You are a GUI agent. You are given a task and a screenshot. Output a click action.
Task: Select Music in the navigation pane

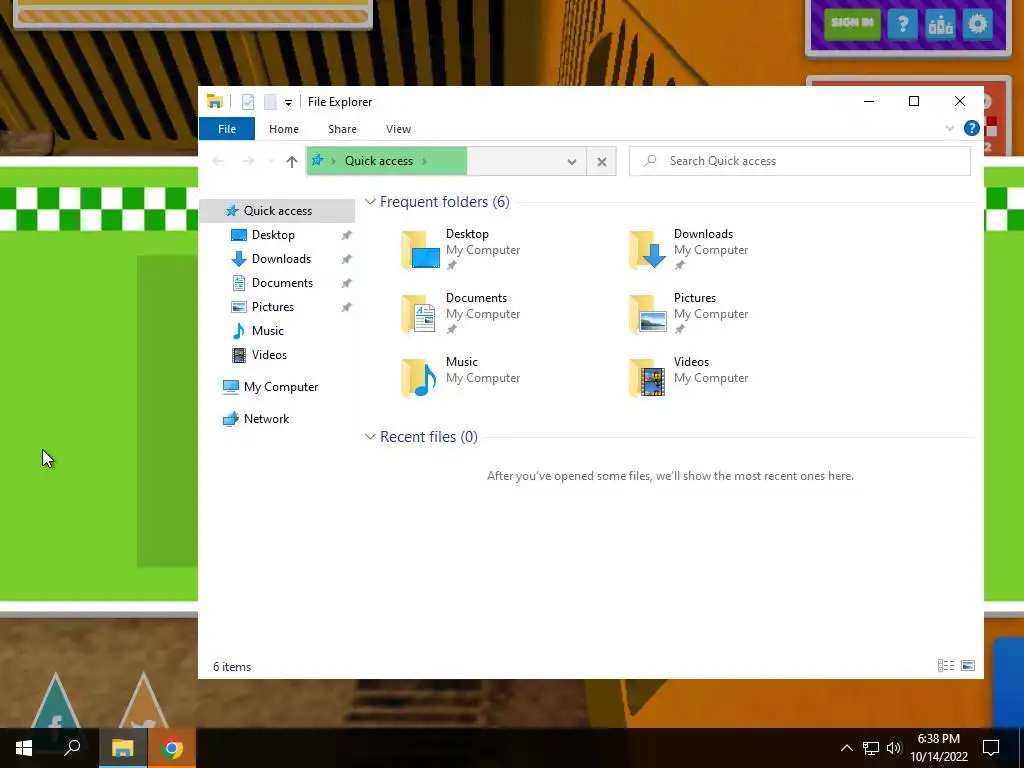pyautogui.click(x=267, y=330)
